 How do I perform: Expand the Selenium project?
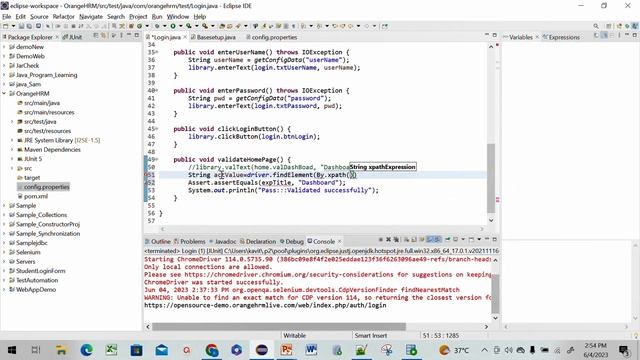(4, 252)
